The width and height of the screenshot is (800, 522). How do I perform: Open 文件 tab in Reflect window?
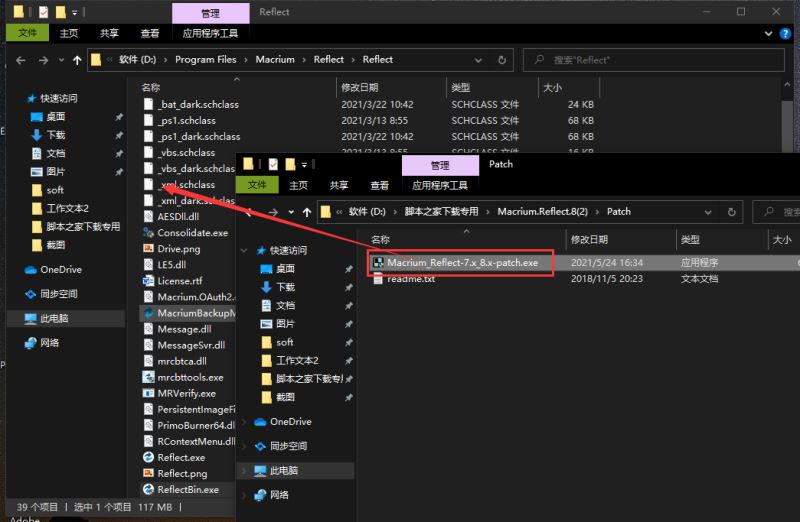(27, 33)
